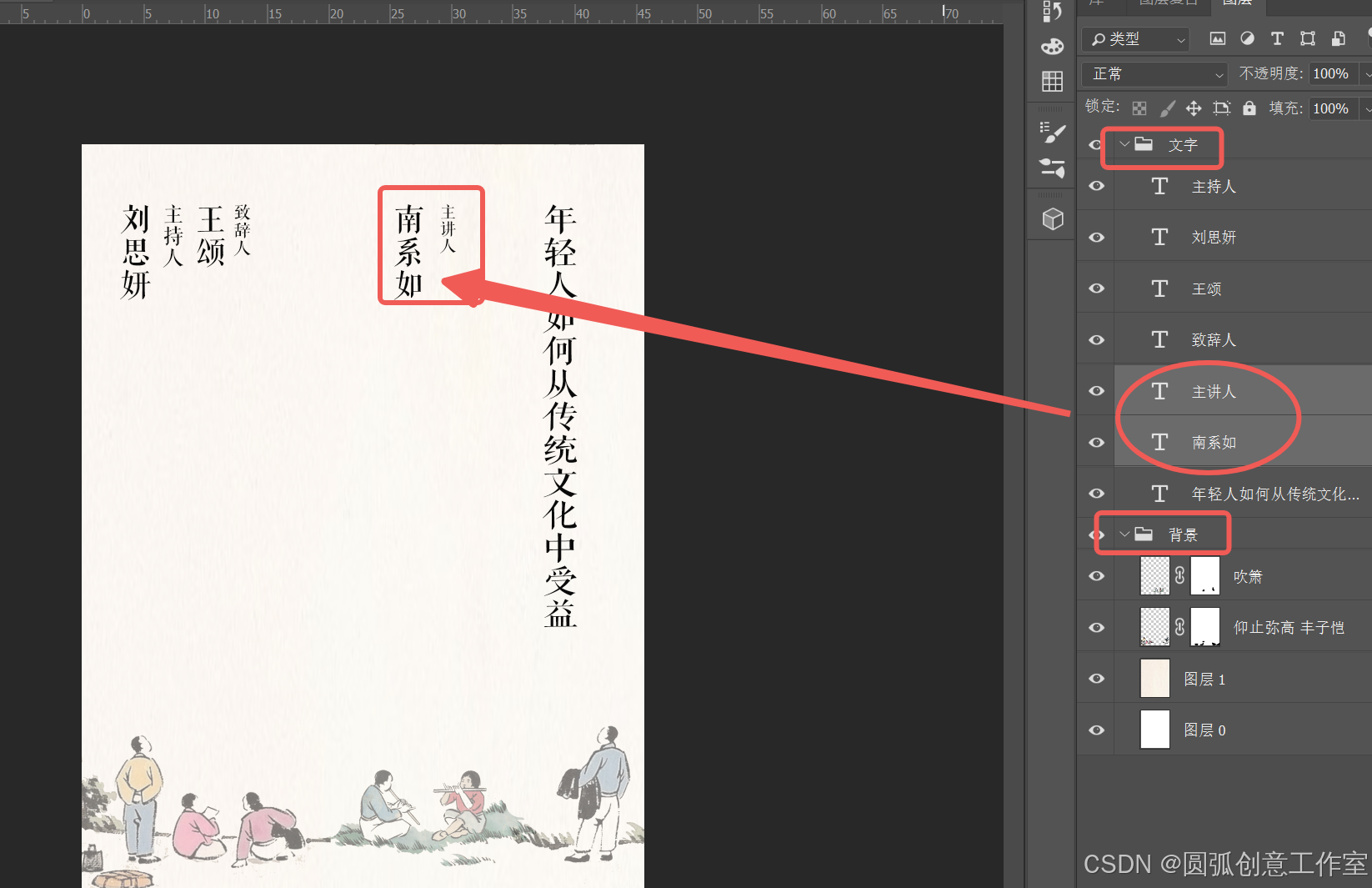Lock transparent pixels checkerboard icon
This screenshot has height=888, width=1372.
(1139, 108)
